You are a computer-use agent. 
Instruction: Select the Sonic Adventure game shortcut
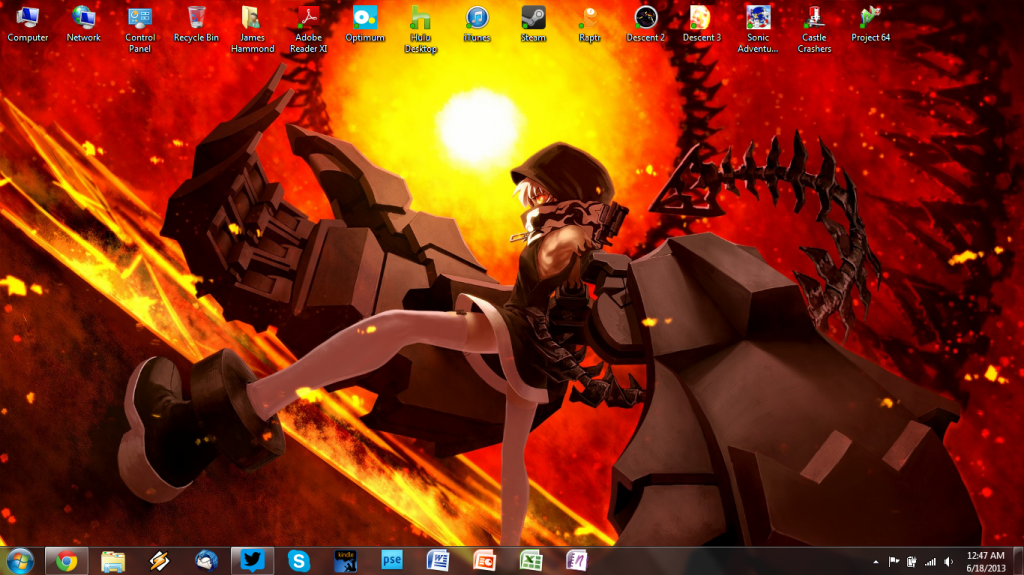[758, 30]
